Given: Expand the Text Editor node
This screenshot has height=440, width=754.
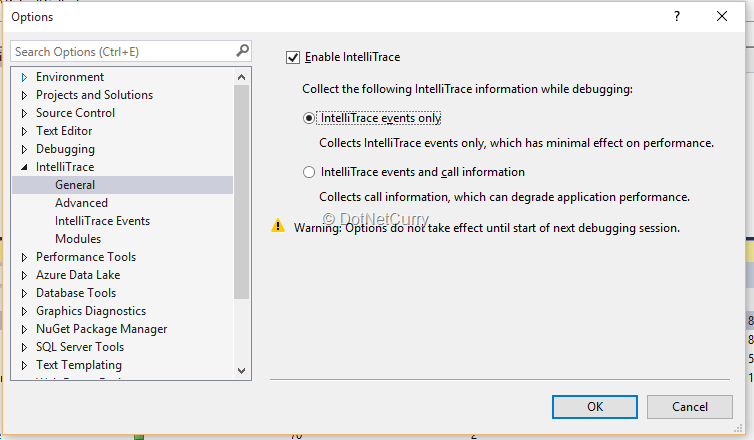Looking at the screenshot, I should [24, 131].
